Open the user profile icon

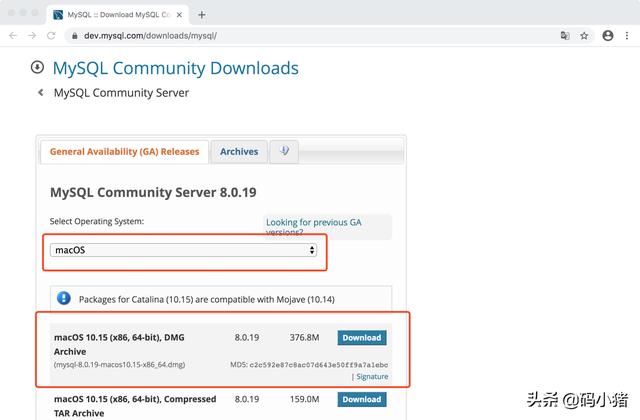coord(608,36)
